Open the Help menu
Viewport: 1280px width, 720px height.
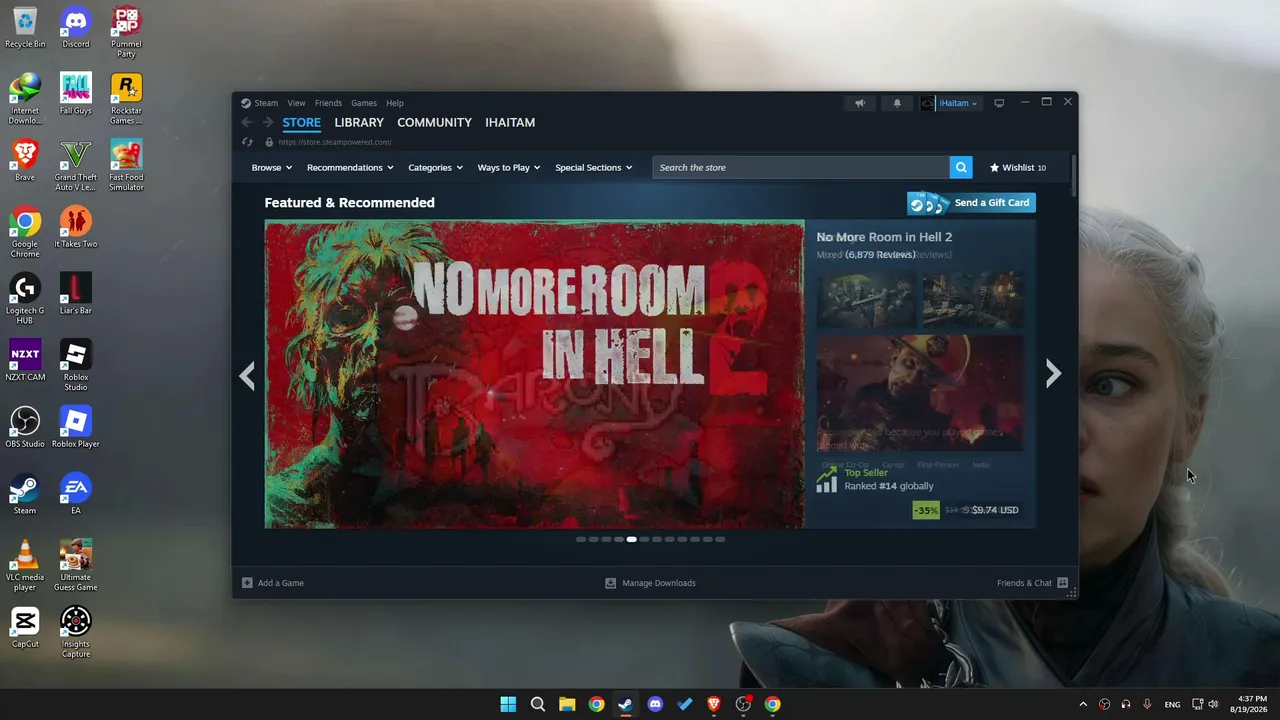tap(395, 103)
